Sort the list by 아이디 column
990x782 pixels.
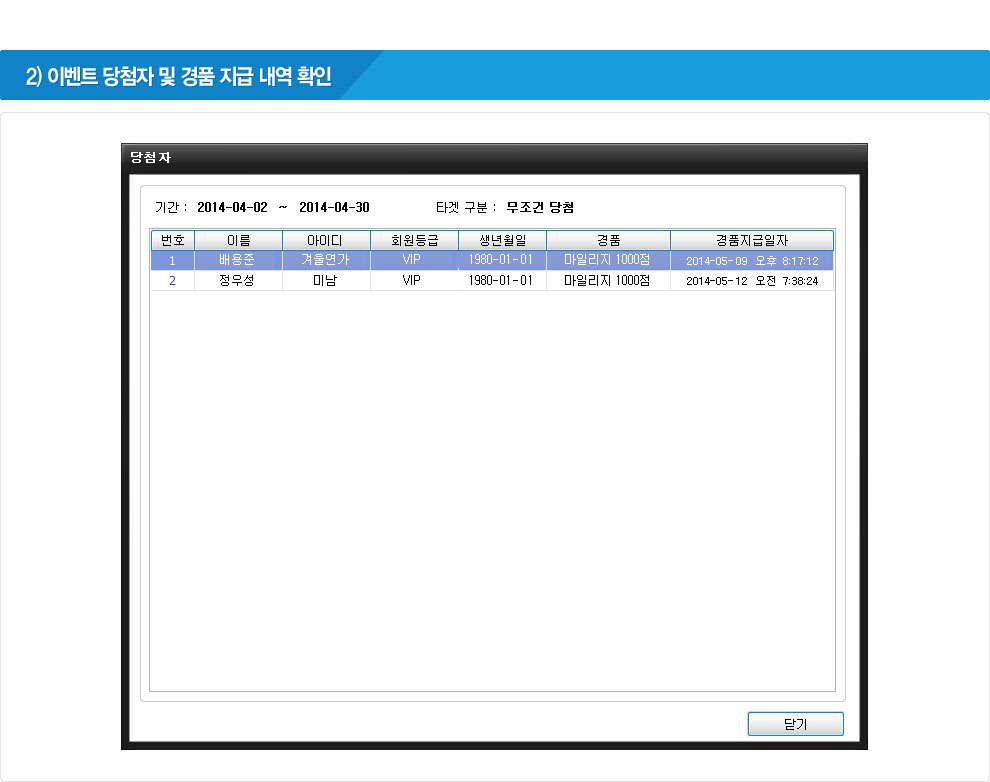(x=325, y=240)
